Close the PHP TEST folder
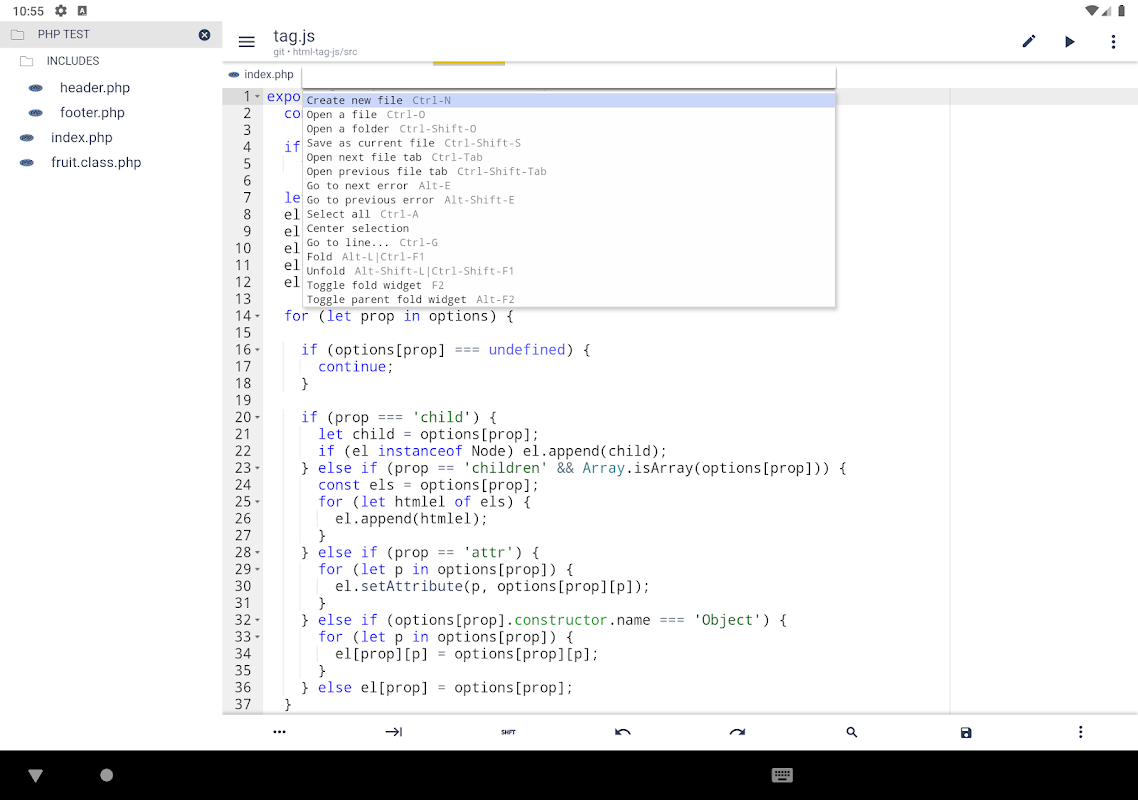 205,35
